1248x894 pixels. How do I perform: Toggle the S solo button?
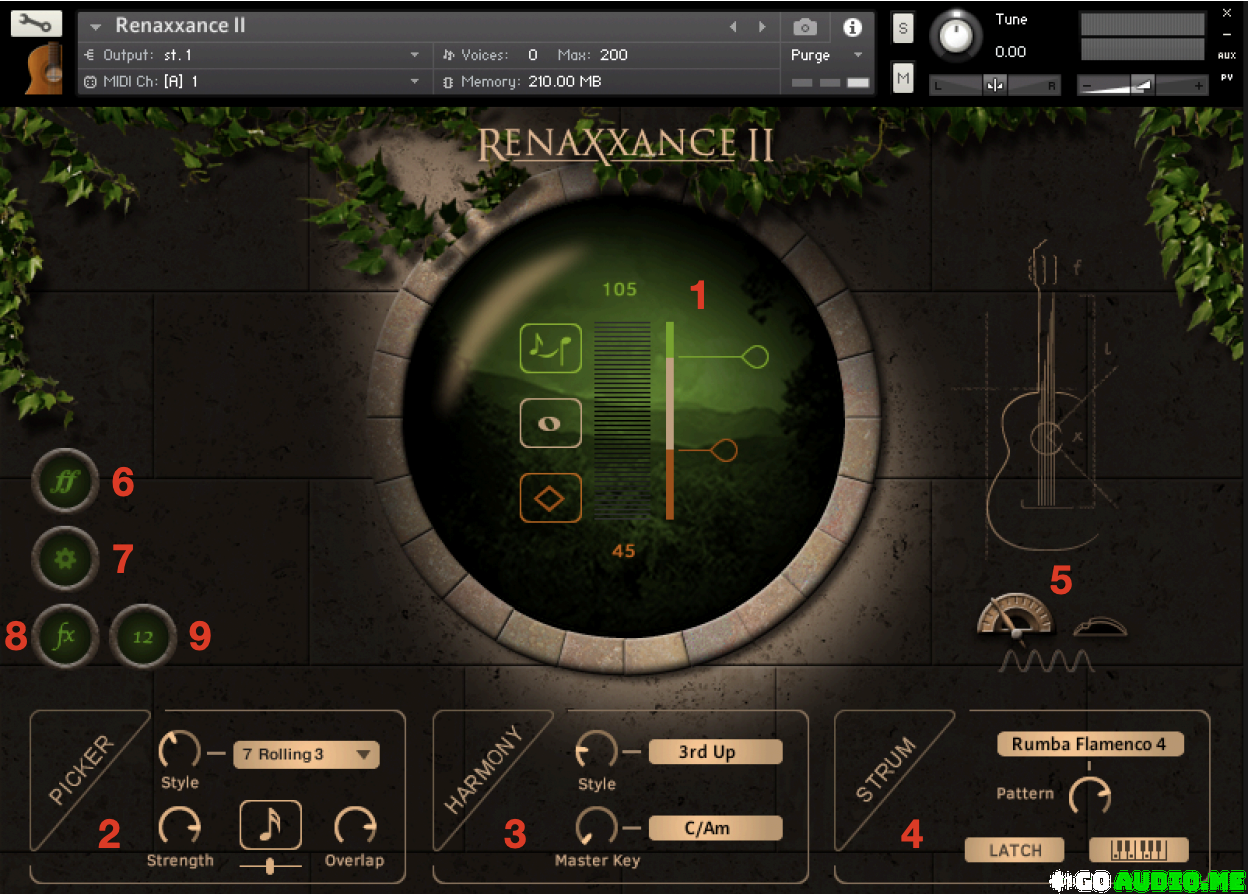(x=903, y=28)
